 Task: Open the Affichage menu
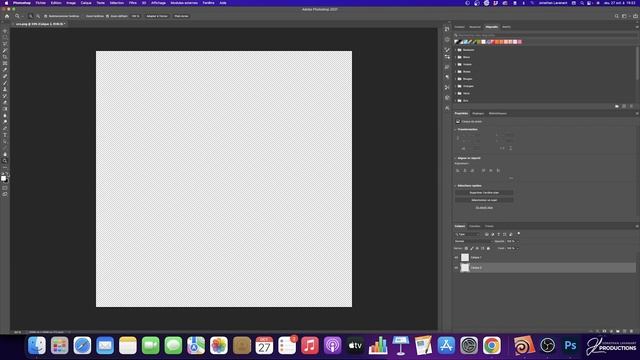tap(158, 3)
